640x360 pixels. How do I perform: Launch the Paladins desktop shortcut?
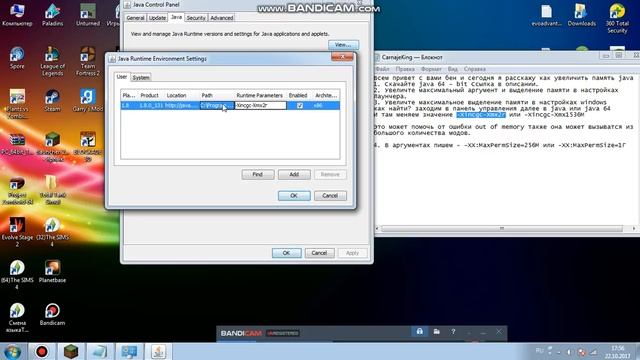pyautogui.click(x=52, y=15)
